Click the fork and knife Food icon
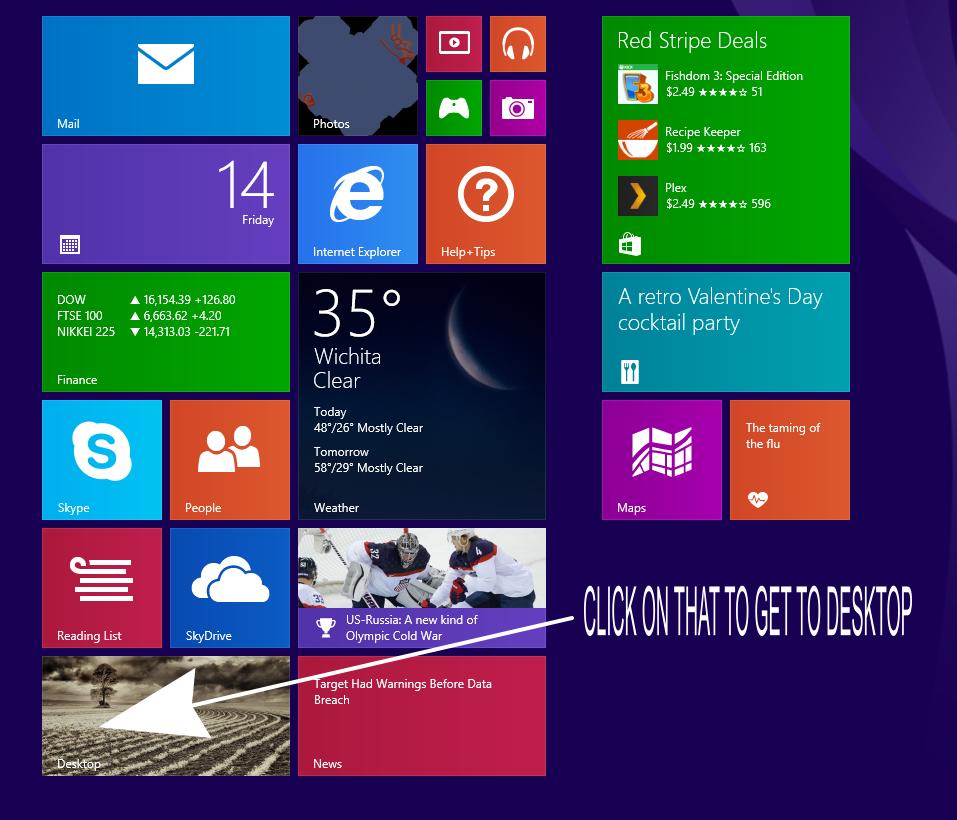The image size is (957, 820). (x=630, y=372)
